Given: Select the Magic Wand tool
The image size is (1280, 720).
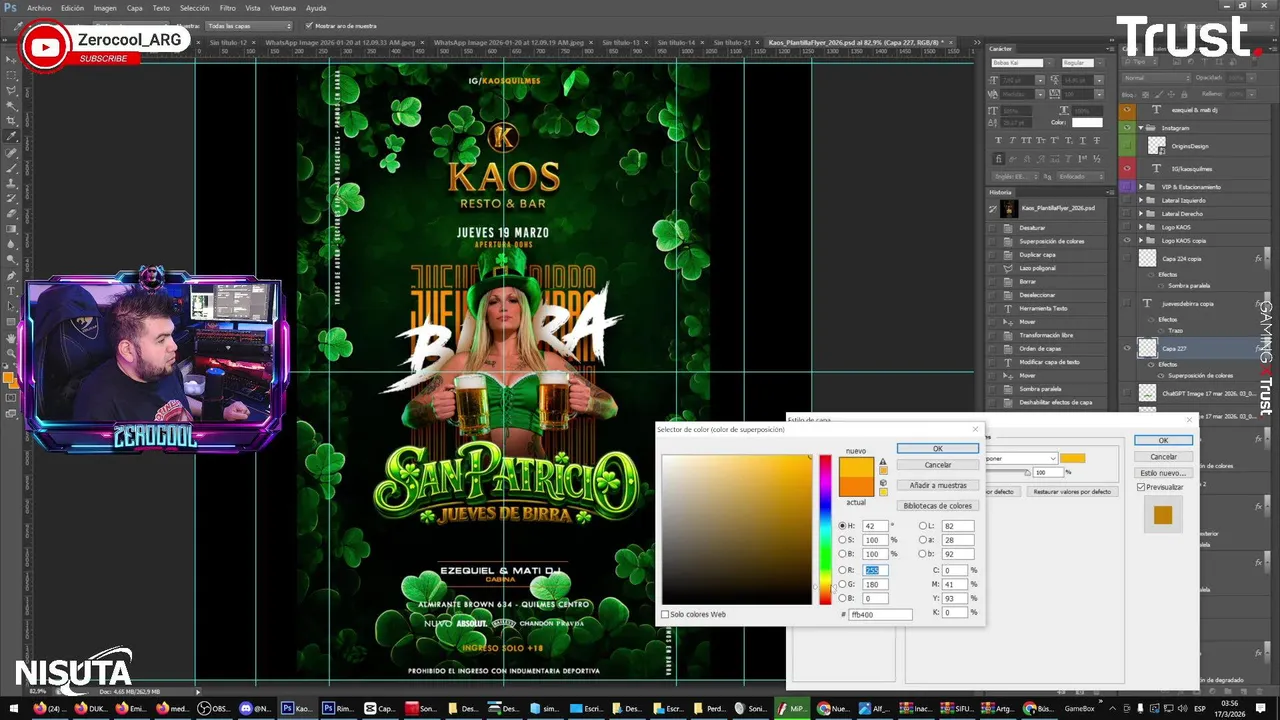Looking at the screenshot, I should [x=11, y=105].
